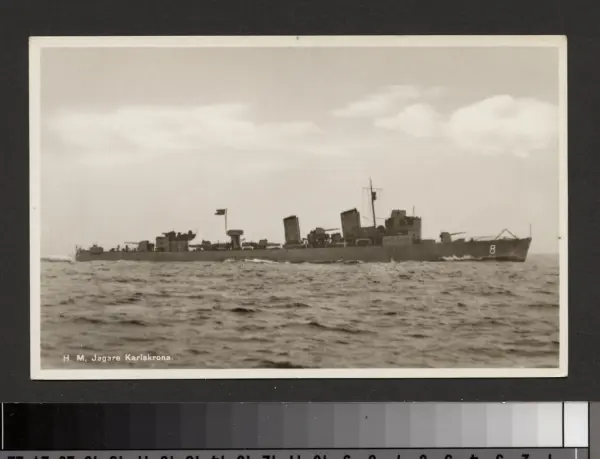This screenshot has width=600, height=459.
Task: Click the flag flying amidships on the destroyer
Action: [x=220, y=212]
